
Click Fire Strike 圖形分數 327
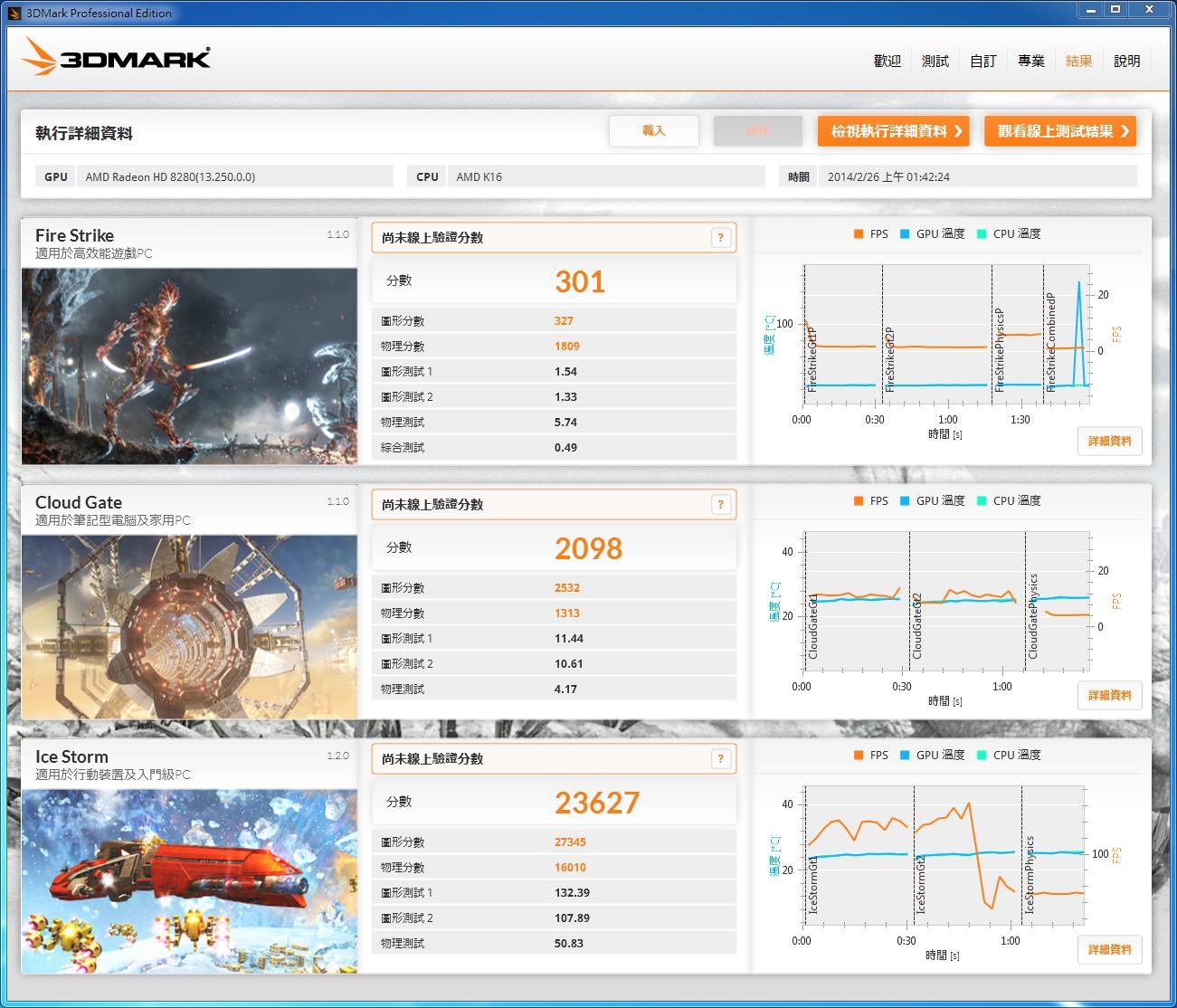[554, 321]
